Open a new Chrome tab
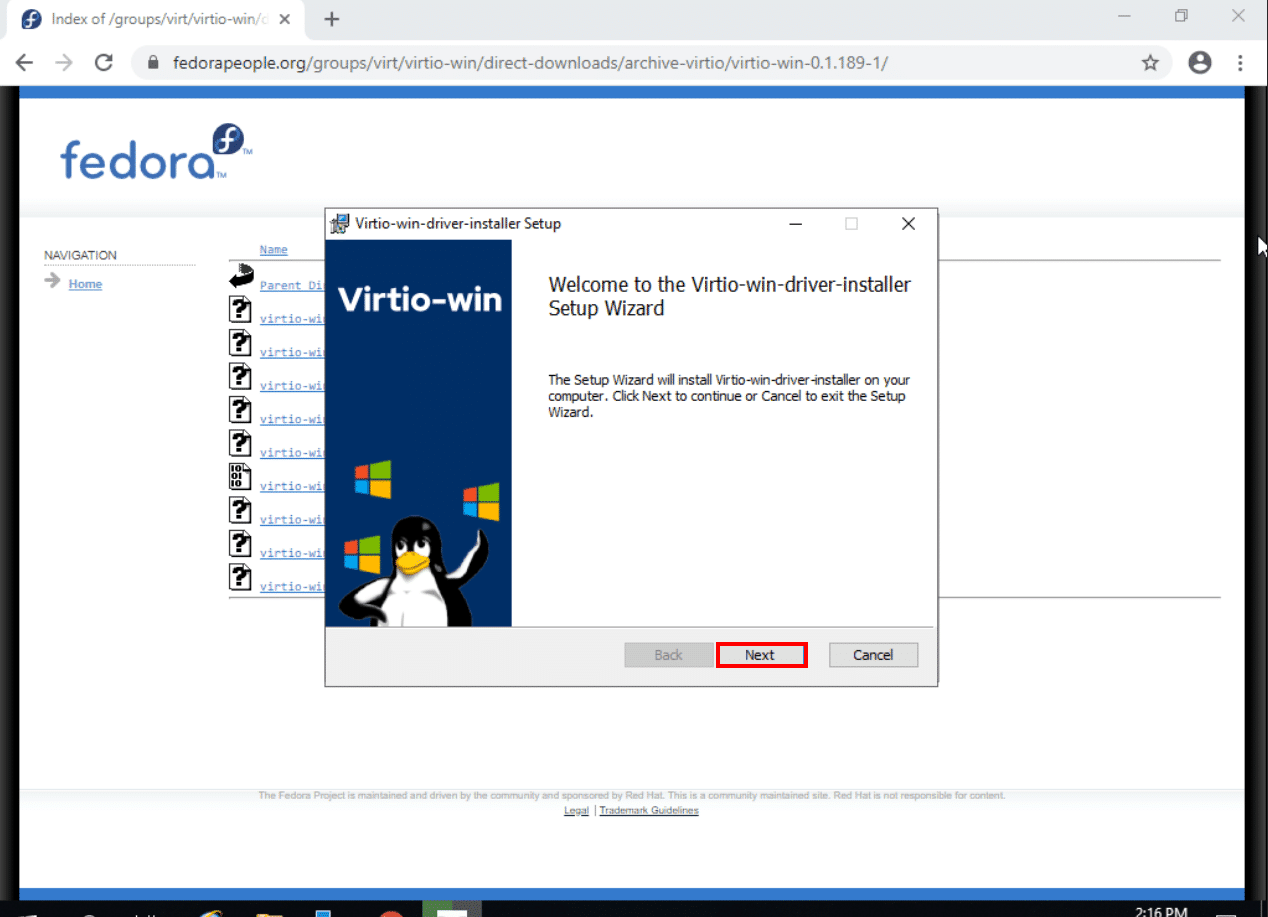Screen dimensions: 1268x917 click(x=332, y=19)
